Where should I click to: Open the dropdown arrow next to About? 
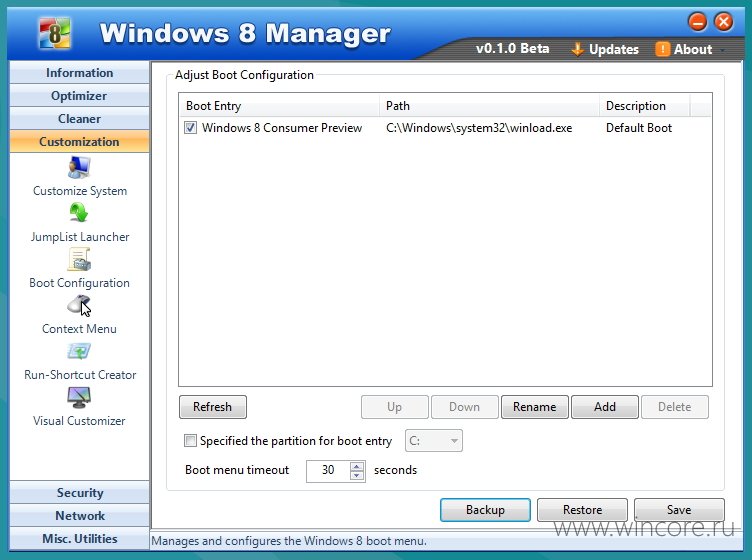pos(722,49)
